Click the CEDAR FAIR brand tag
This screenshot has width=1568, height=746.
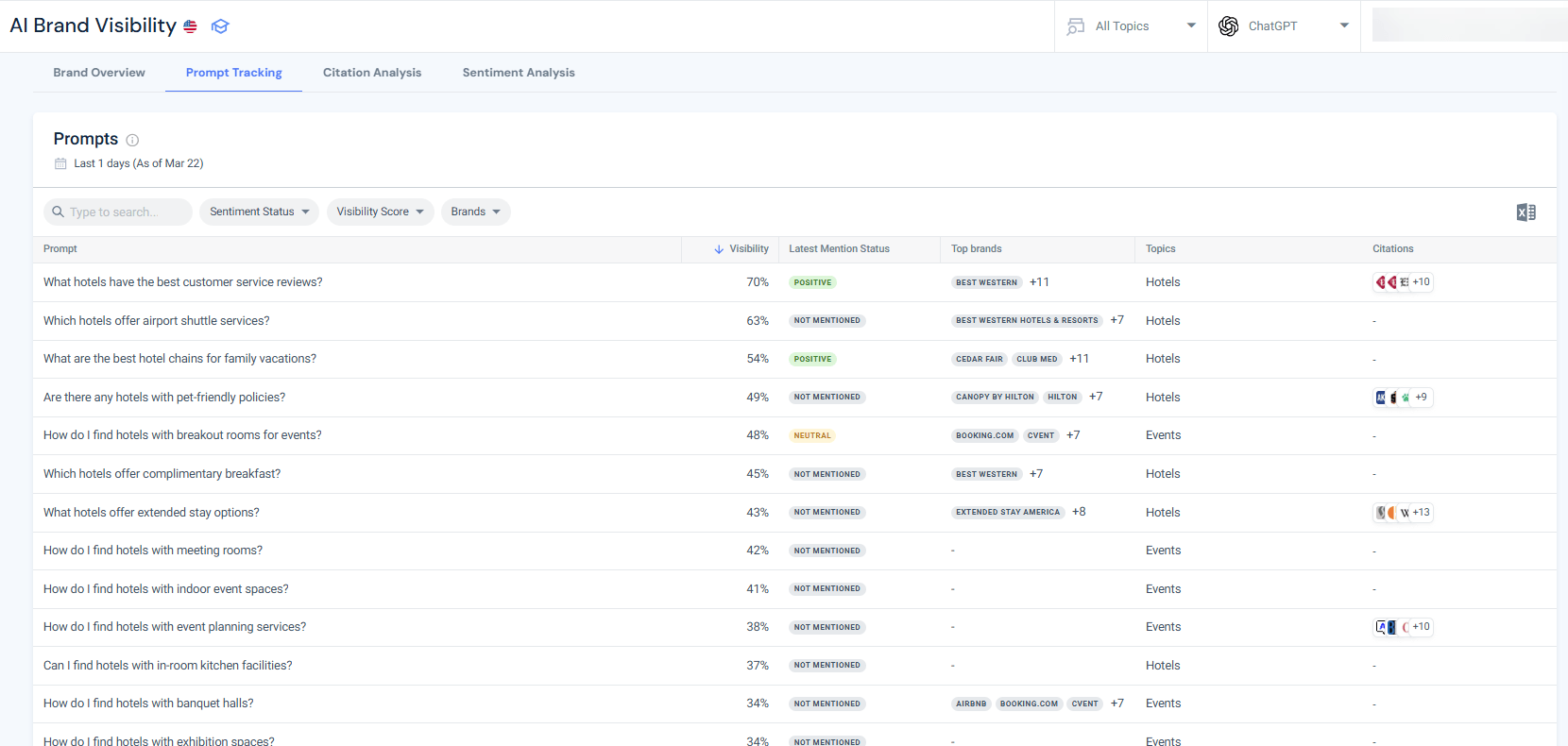pyautogui.click(x=980, y=360)
